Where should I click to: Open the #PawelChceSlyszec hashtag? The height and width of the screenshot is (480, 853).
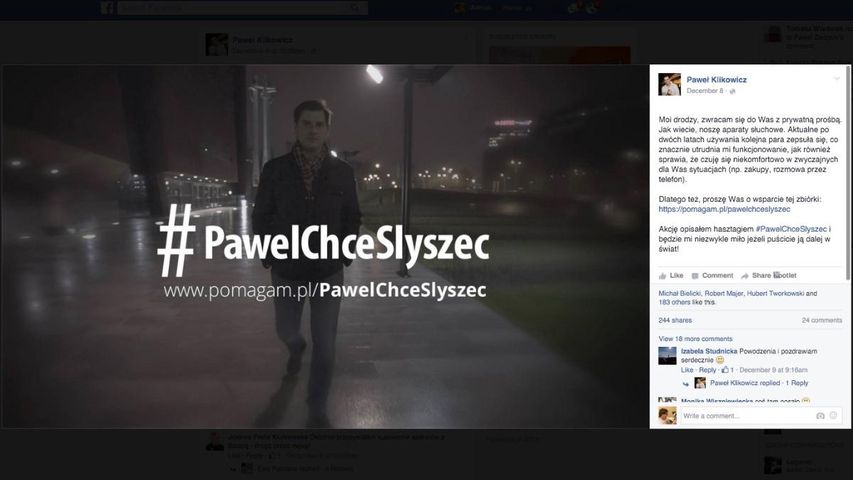pos(791,229)
